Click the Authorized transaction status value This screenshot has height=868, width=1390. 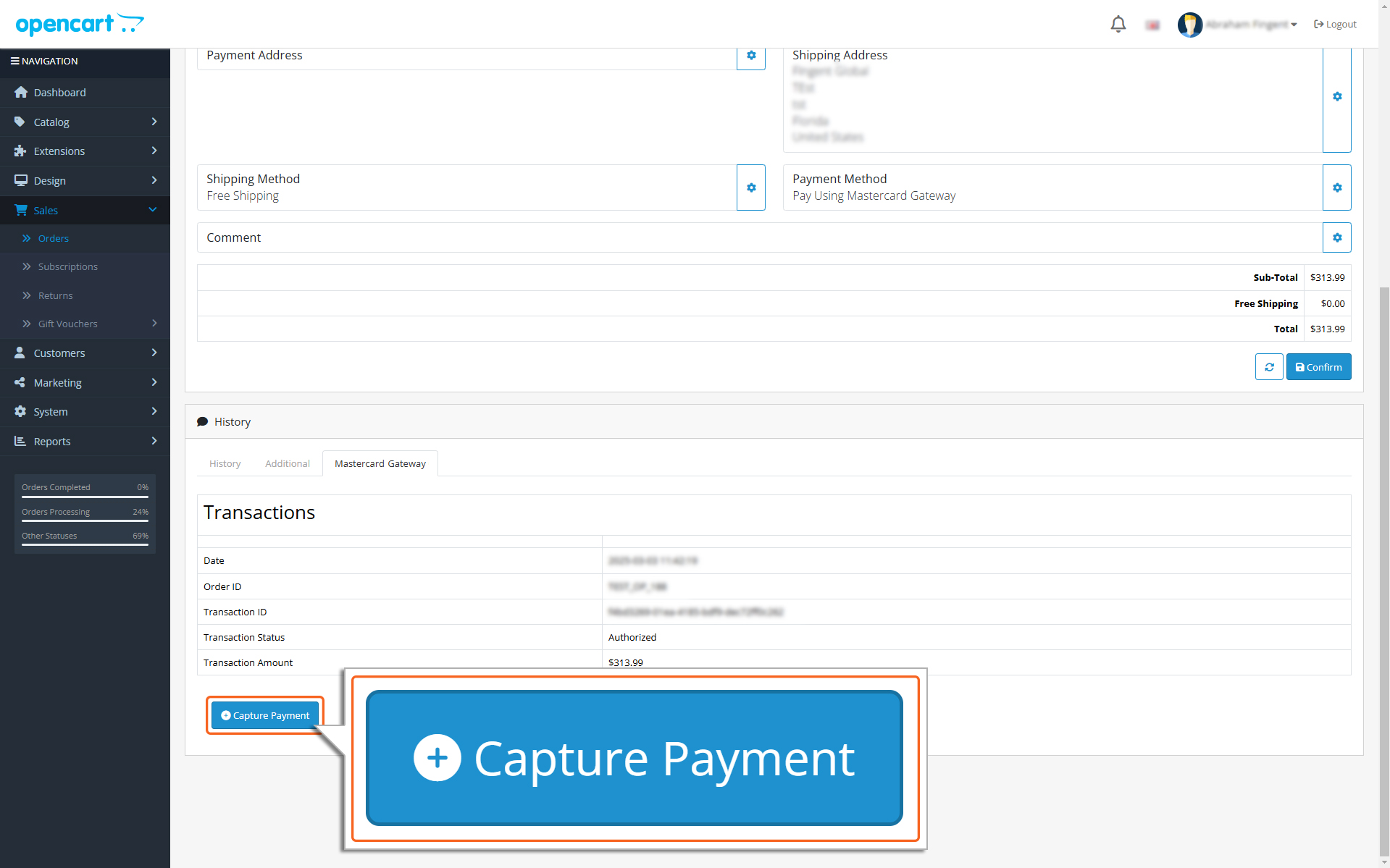632,637
